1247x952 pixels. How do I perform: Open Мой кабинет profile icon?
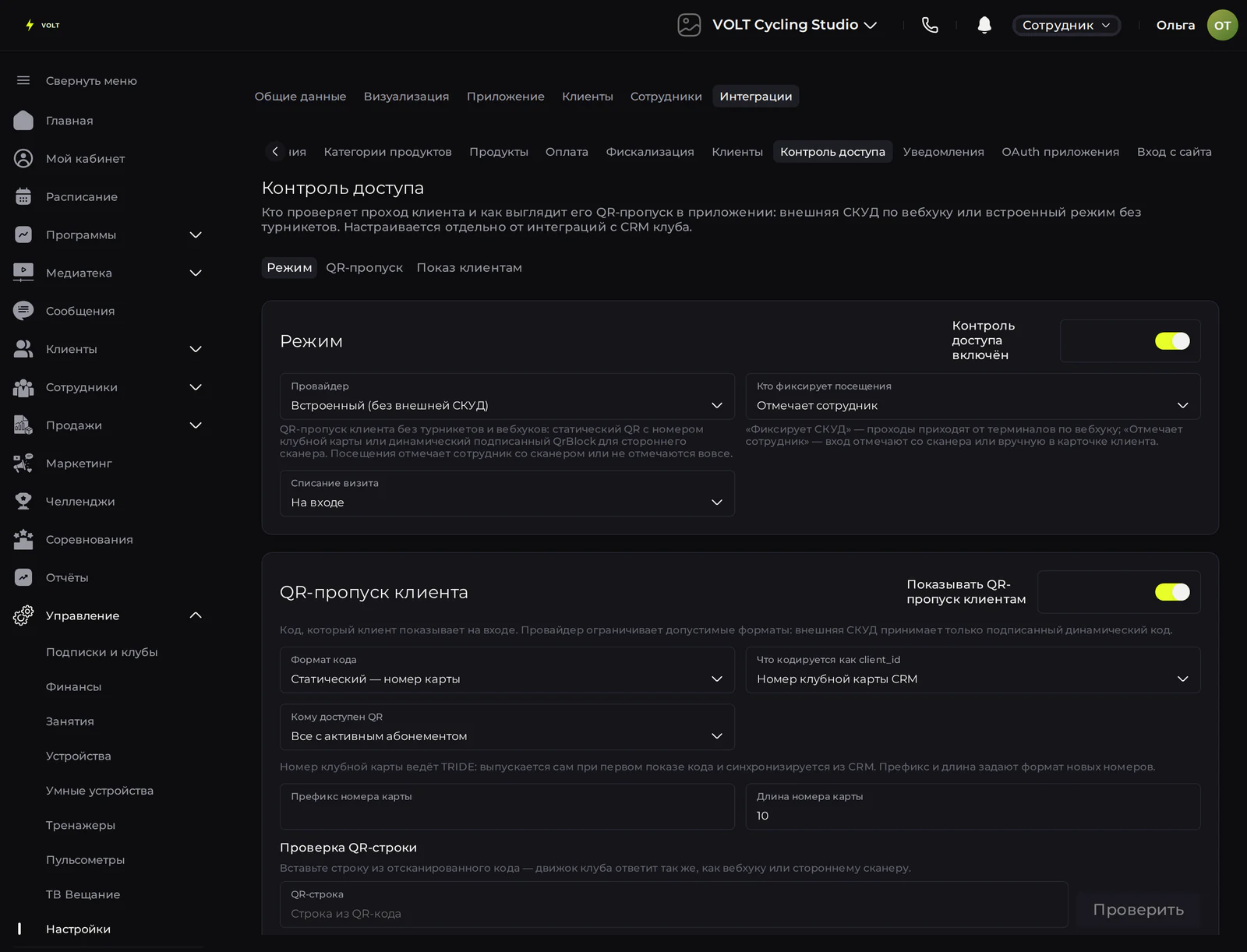coord(23,158)
